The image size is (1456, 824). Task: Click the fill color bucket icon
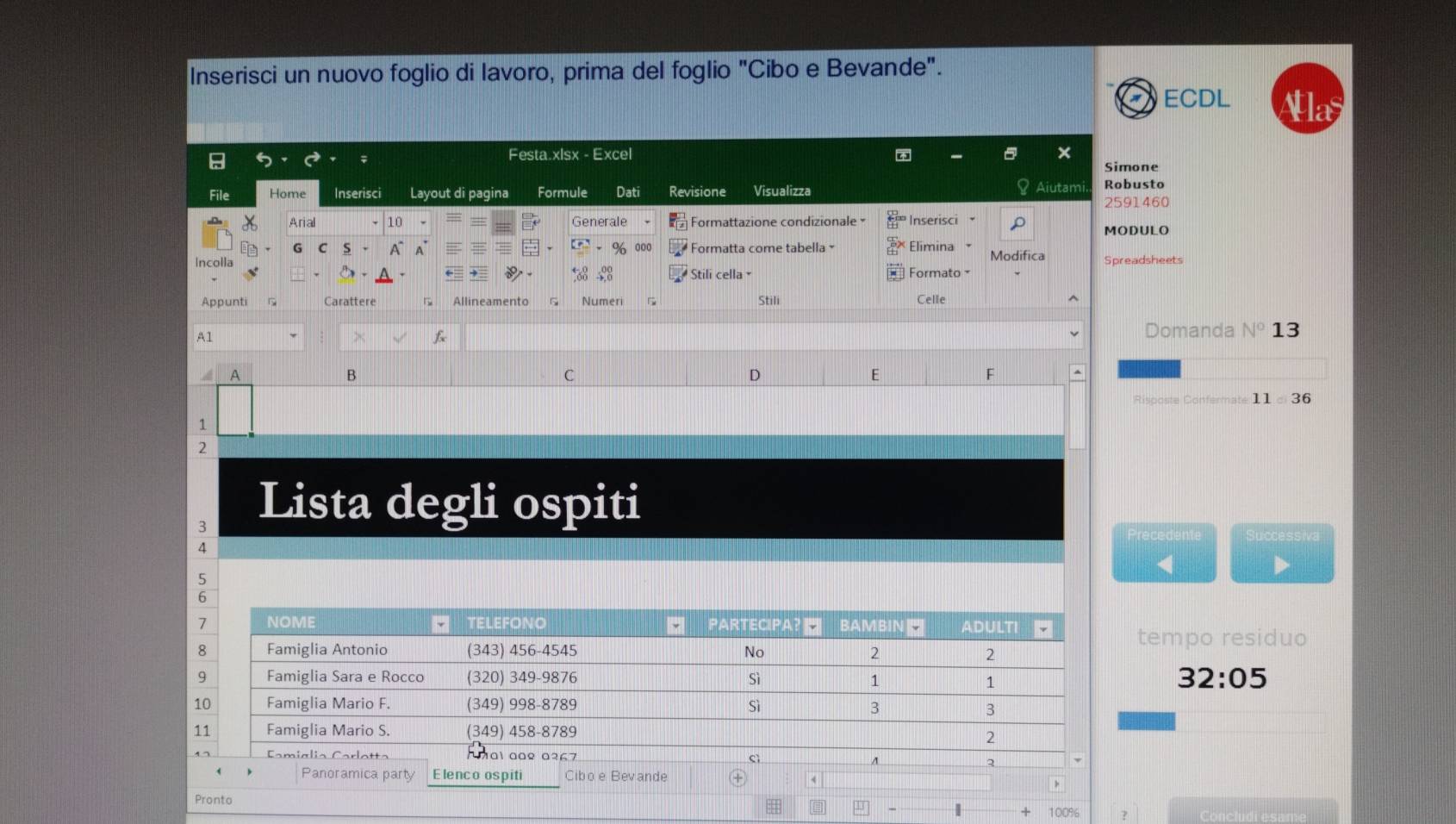tap(346, 274)
